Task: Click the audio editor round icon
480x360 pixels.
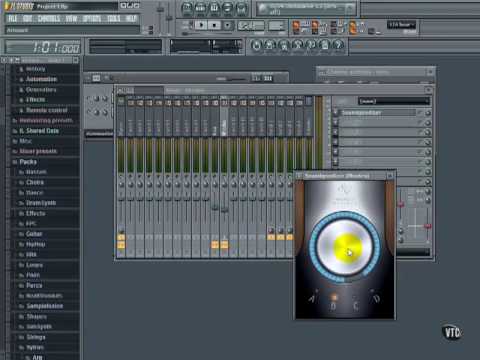Action: (x=297, y=45)
